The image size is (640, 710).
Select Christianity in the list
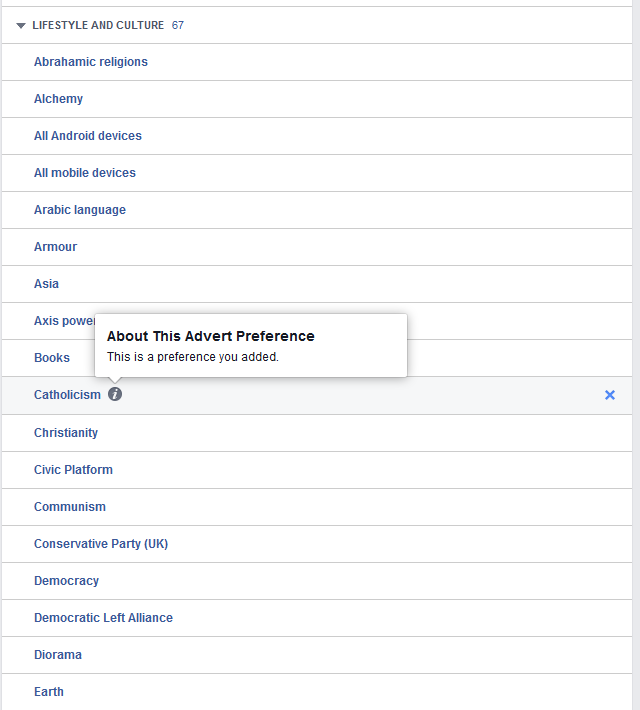tap(66, 433)
